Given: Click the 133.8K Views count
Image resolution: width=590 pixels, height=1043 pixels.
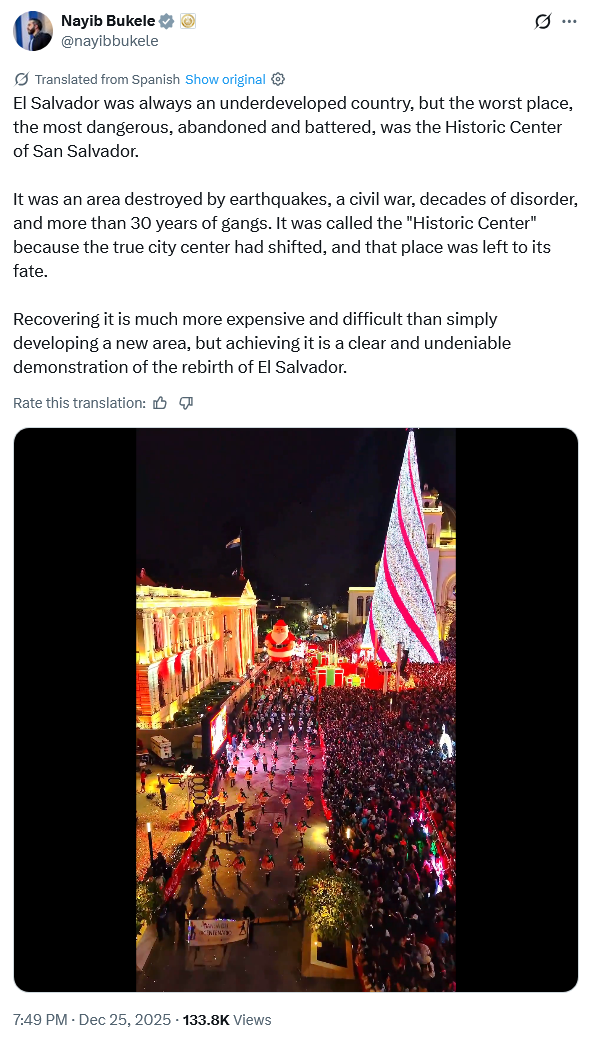Looking at the screenshot, I should tap(227, 1019).
